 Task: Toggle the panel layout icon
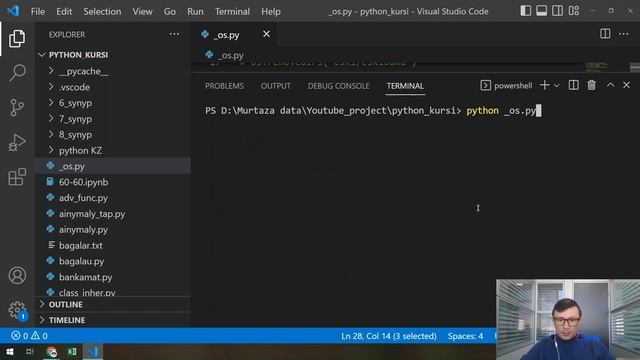[x=542, y=11]
